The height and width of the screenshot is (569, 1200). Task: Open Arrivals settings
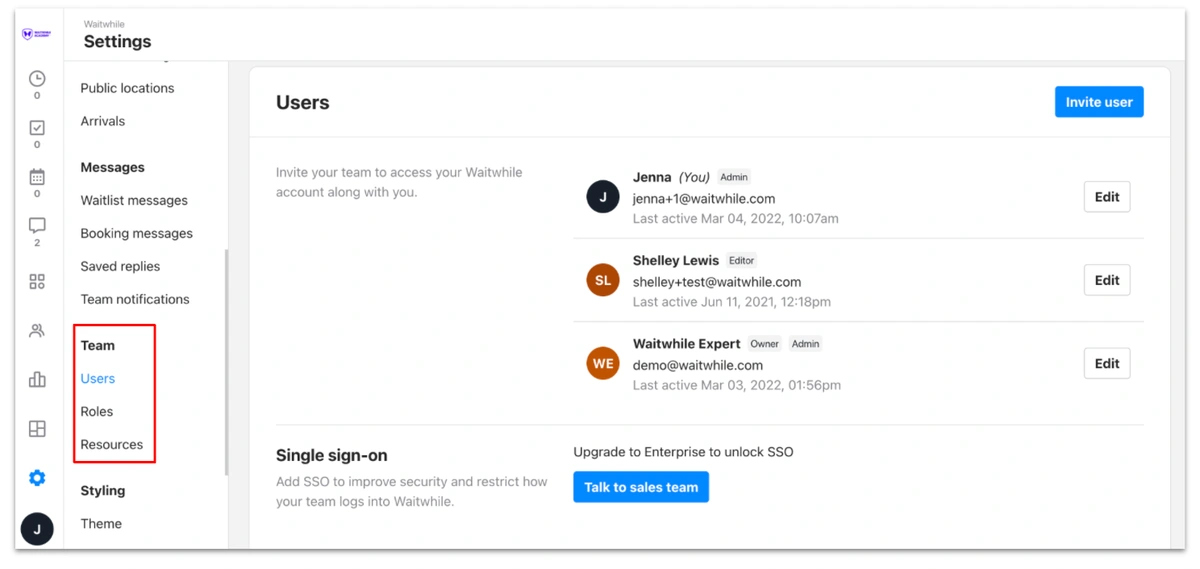click(x=103, y=121)
